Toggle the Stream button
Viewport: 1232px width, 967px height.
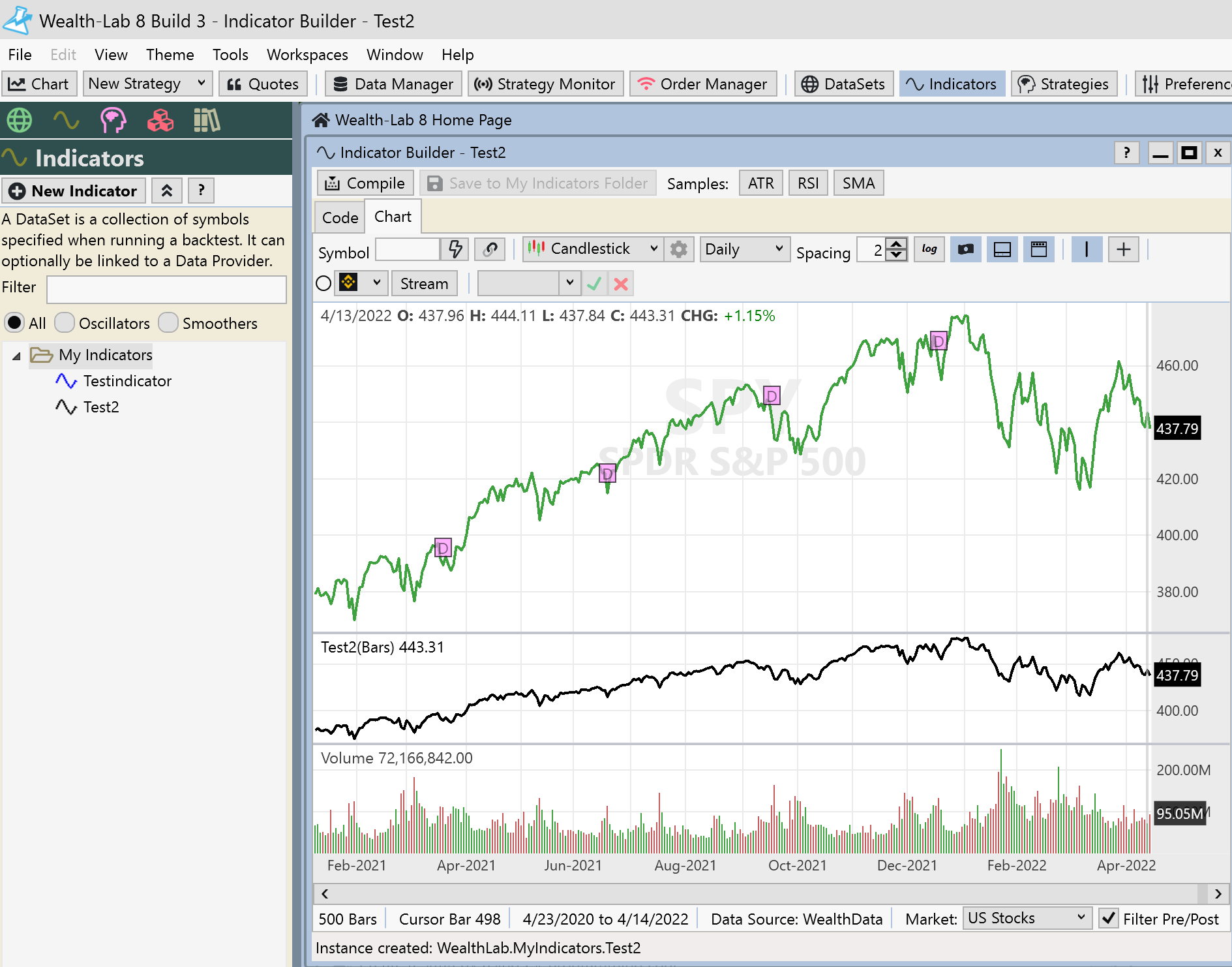(424, 284)
